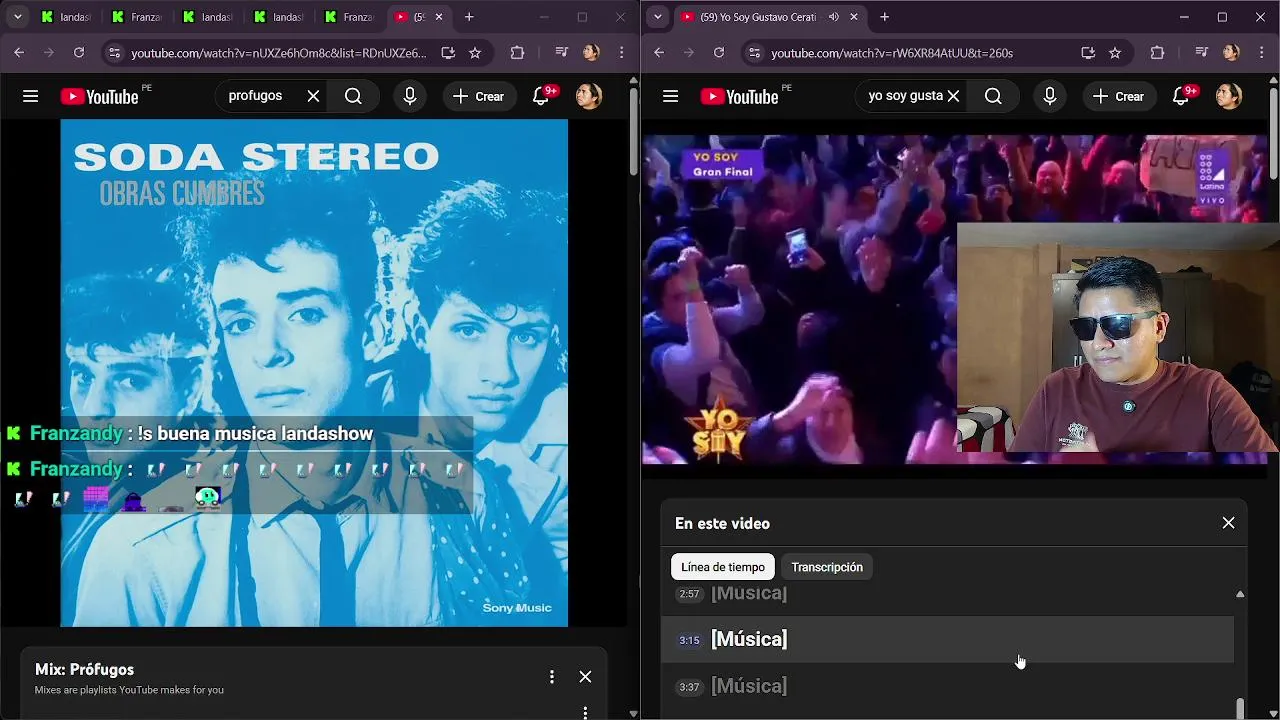The width and height of the screenshot is (1280, 720).
Task: Start voice search in left window
Action: (x=409, y=96)
